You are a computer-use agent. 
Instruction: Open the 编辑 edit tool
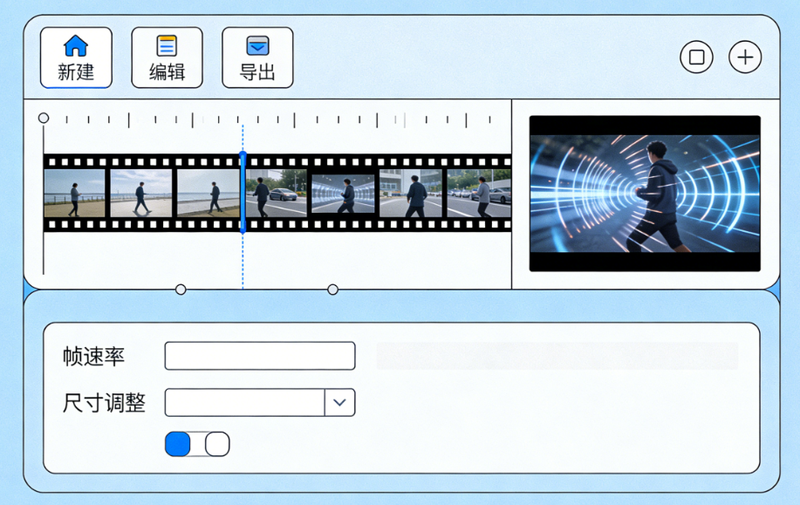coord(167,57)
